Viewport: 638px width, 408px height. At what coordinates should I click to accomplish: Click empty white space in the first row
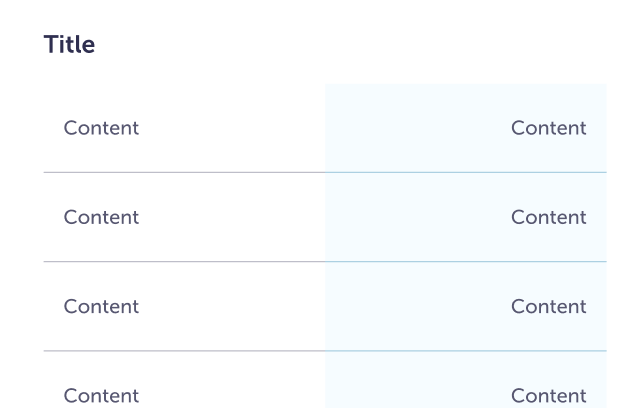tap(230, 128)
